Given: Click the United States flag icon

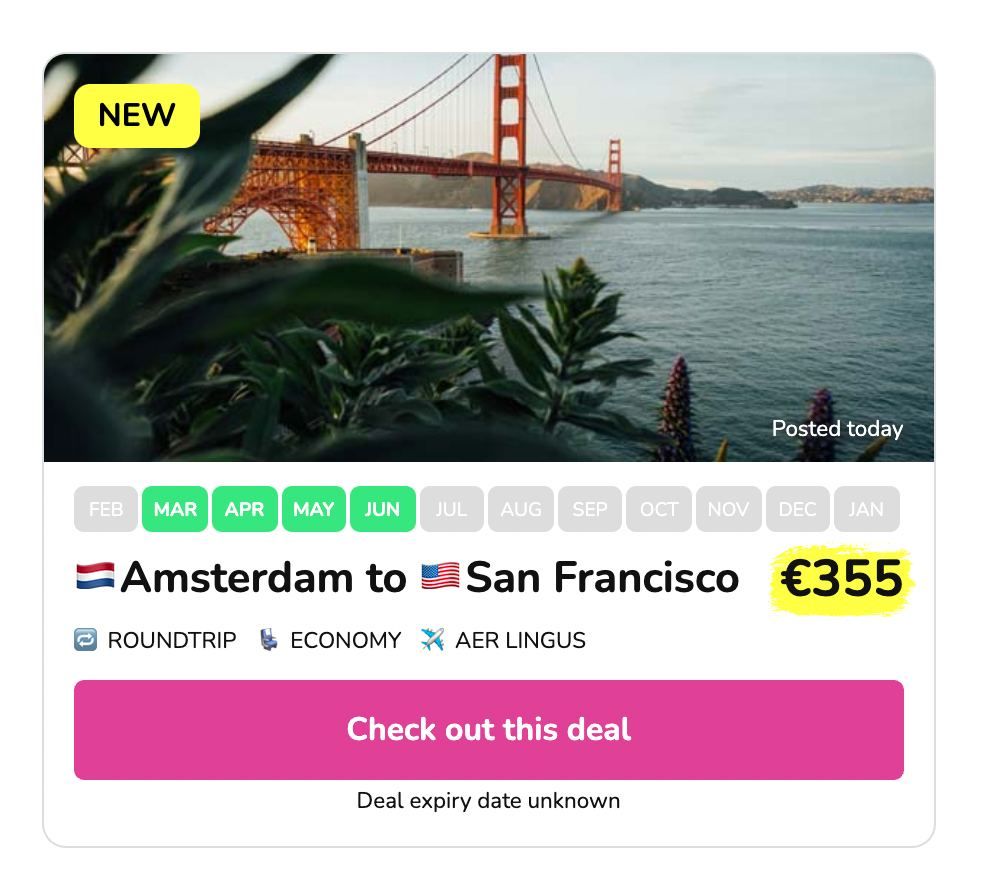Looking at the screenshot, I should 440,576.
